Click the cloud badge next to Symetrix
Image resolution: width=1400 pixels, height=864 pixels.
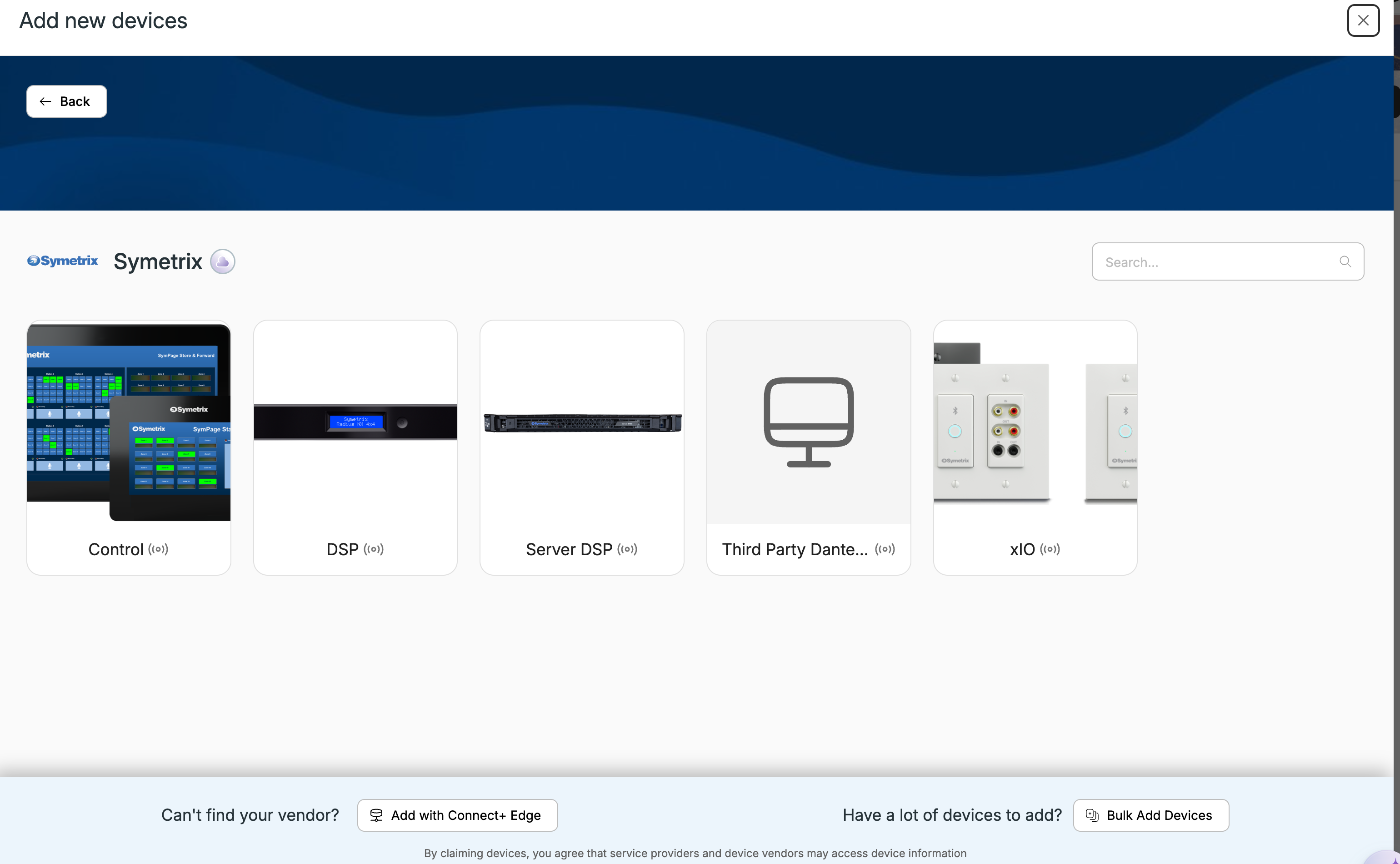[x=222, y=262]
